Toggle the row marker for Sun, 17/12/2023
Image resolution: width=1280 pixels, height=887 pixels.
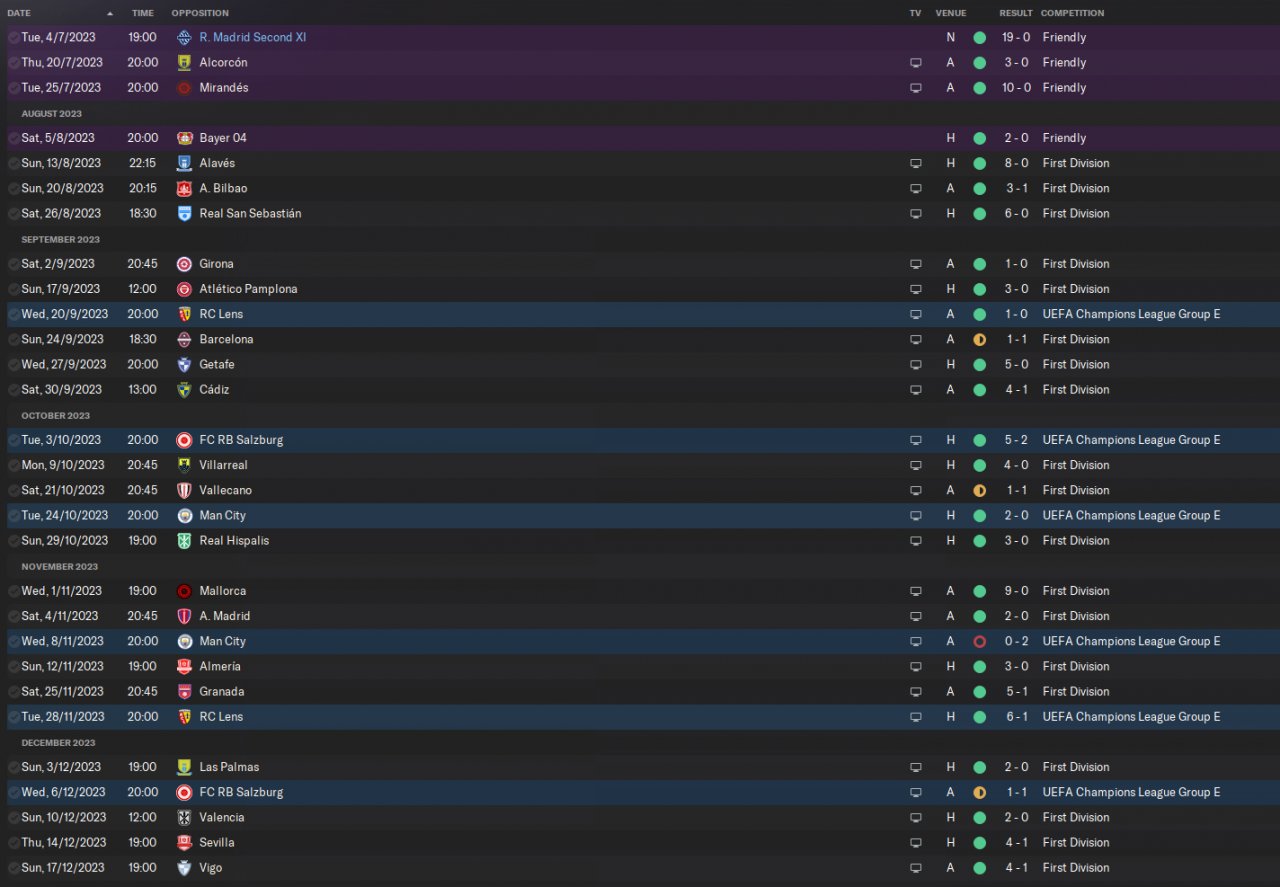[x=14, y=868]
